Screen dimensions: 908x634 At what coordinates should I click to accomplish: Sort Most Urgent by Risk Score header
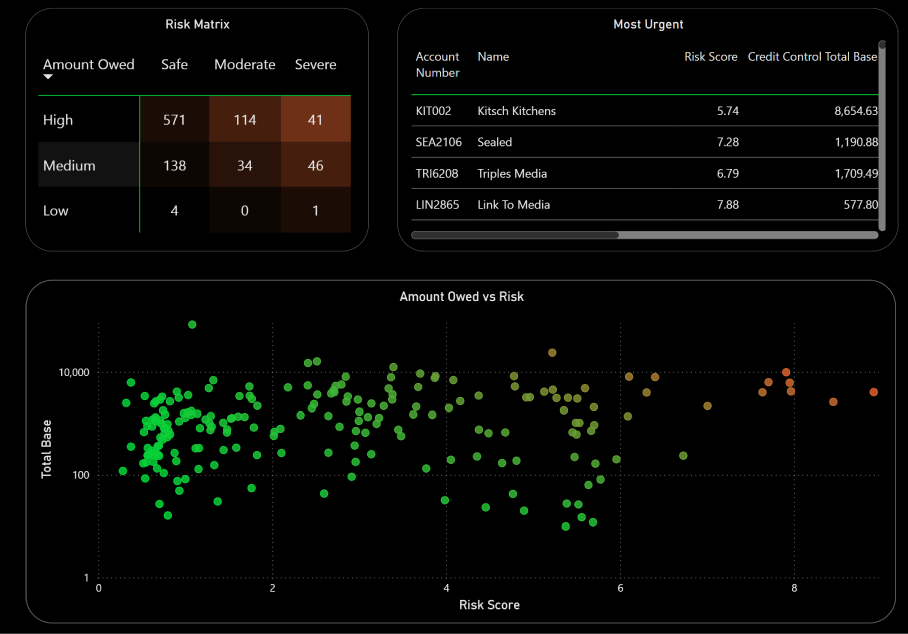pos(711,57)
